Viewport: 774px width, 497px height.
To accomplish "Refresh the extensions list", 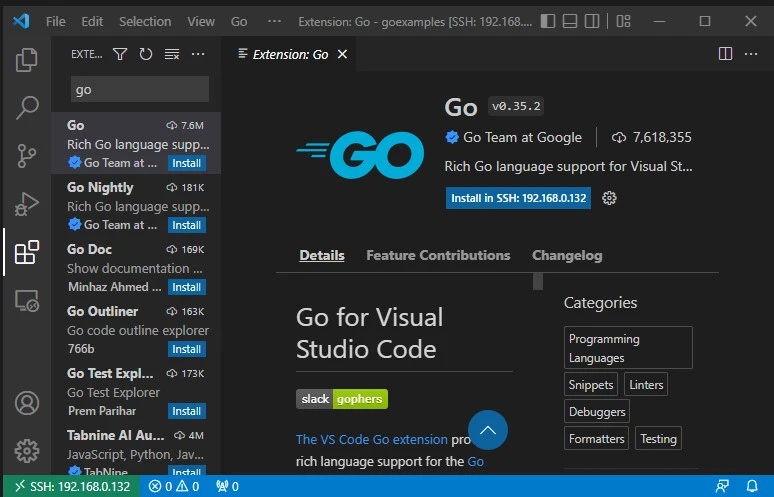I will tap(146, 54).
